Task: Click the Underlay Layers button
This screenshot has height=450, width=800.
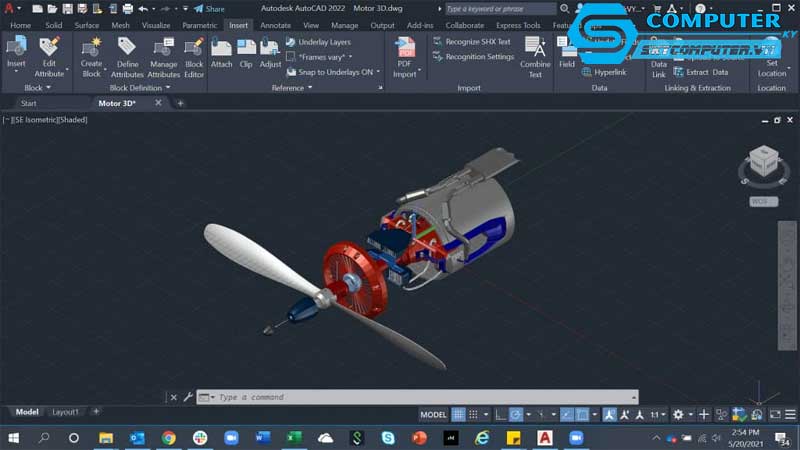Action: (x=318, y=42)
